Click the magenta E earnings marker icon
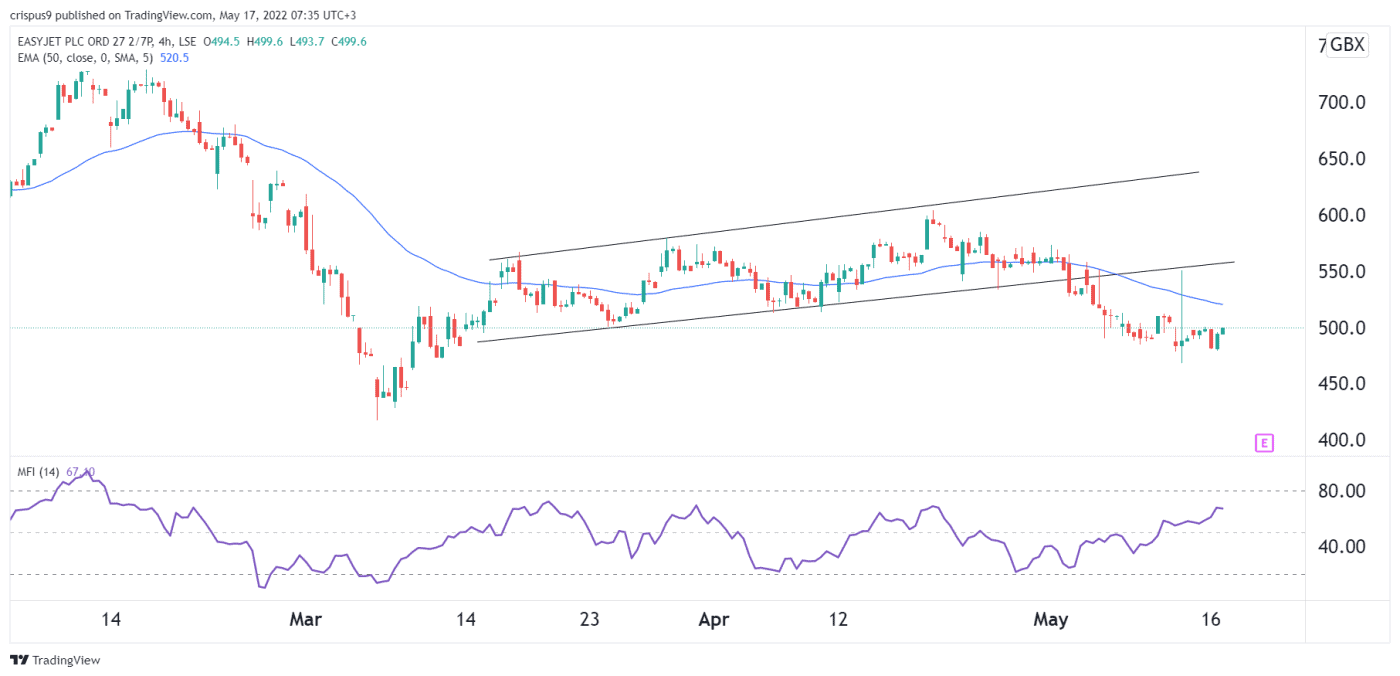1400x676 pixels. 1263,442
